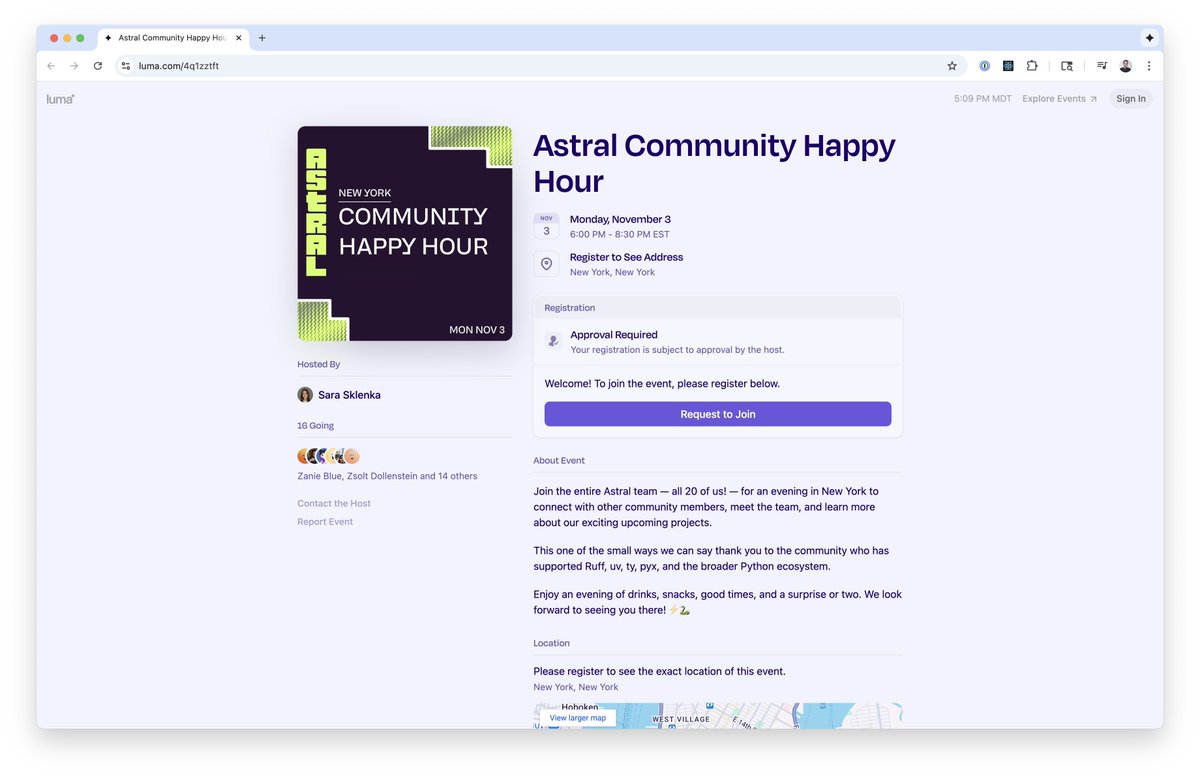This screenshot has width=1200, height=777.
Task: Click the Approval Required person icon
Action: pos(553,340)
